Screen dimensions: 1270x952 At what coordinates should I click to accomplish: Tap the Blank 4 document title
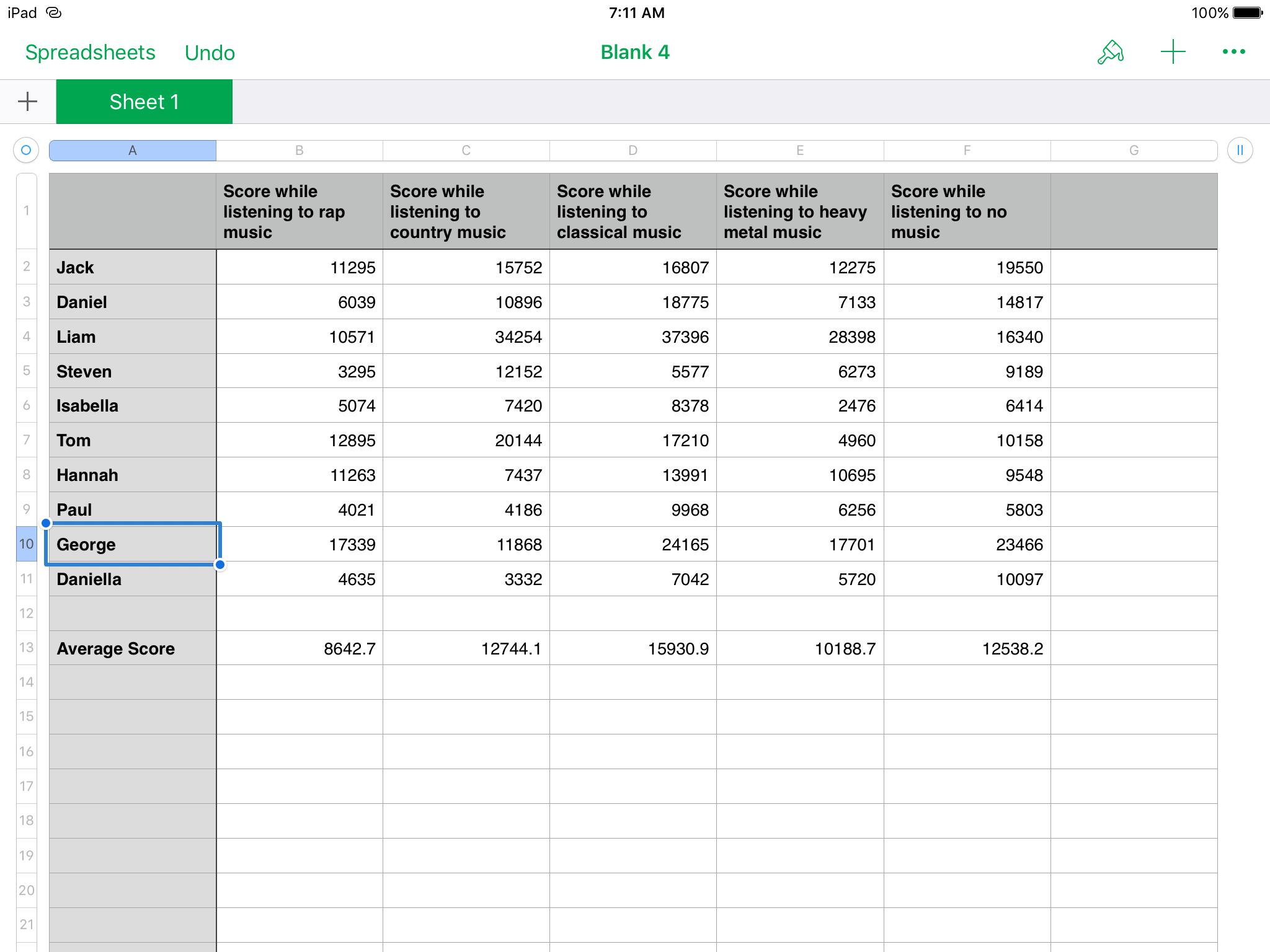click(x=634, y=52)
